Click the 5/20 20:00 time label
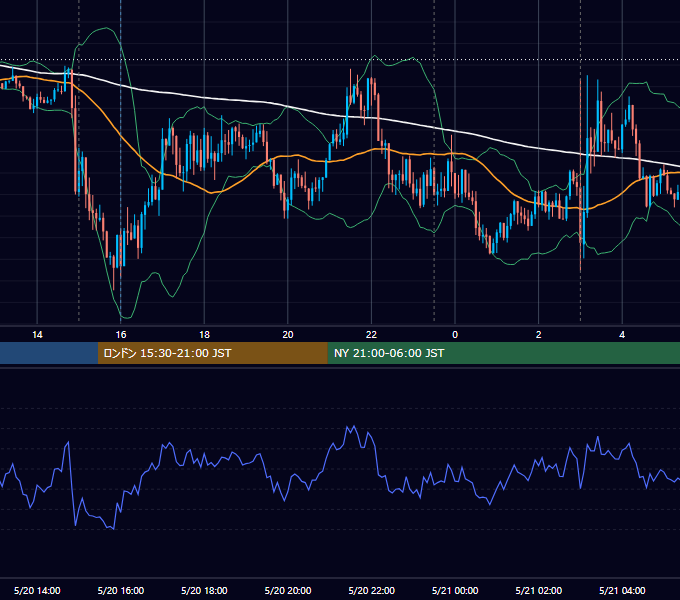680x600 pixels. click(x=288, y=590)
